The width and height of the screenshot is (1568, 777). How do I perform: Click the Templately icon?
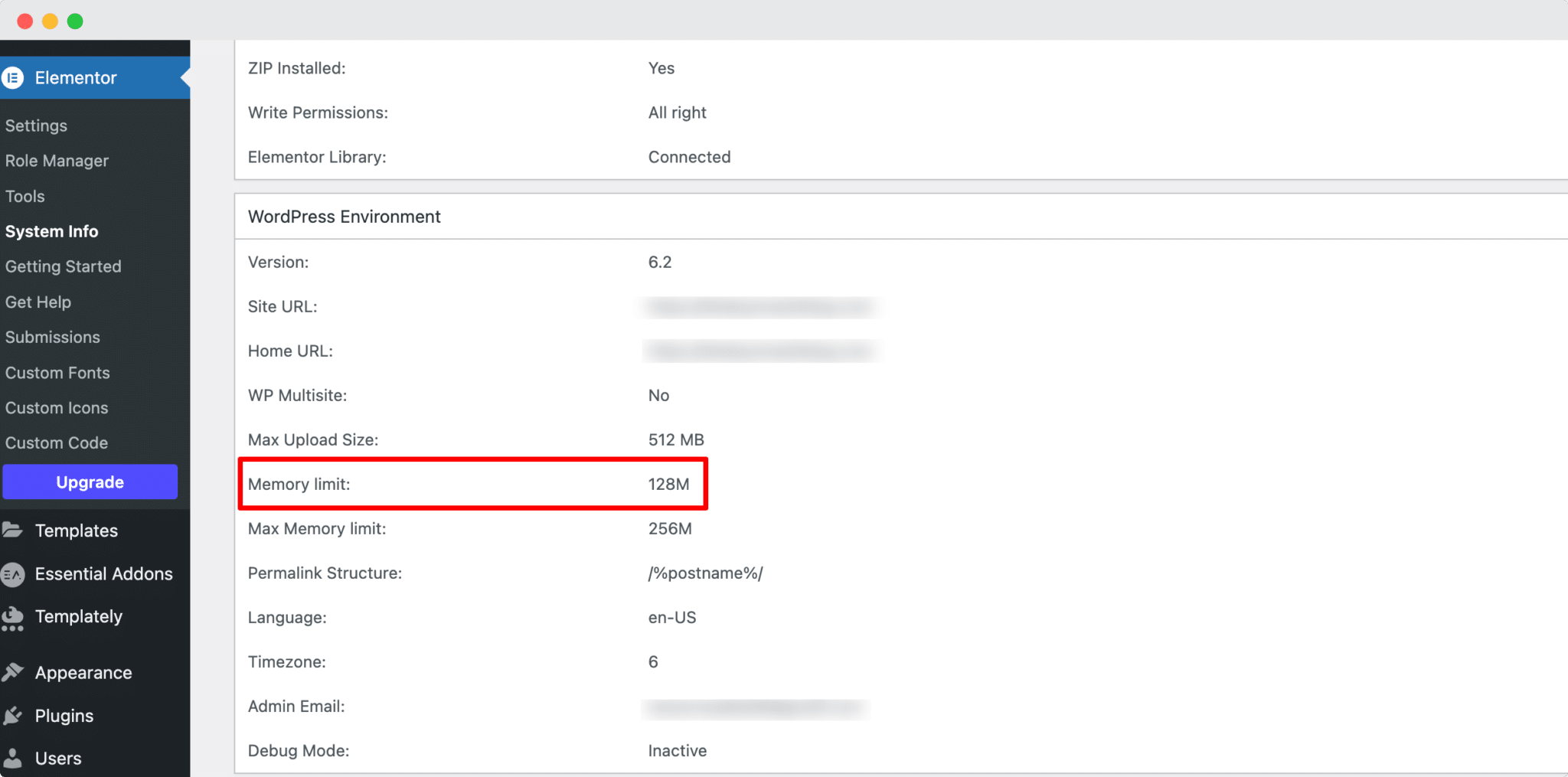(13, 617)
